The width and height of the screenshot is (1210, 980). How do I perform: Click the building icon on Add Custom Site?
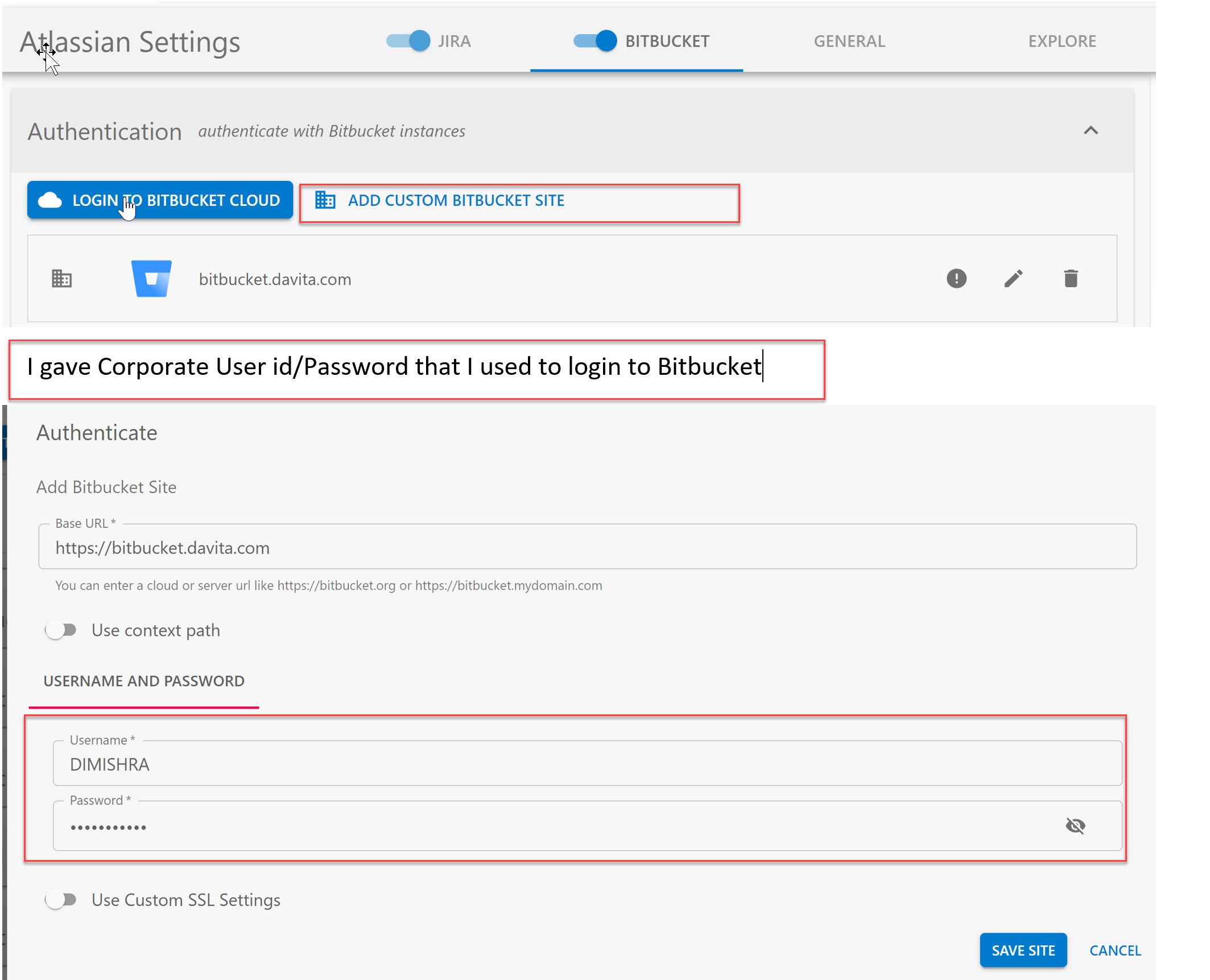[325, 200]
